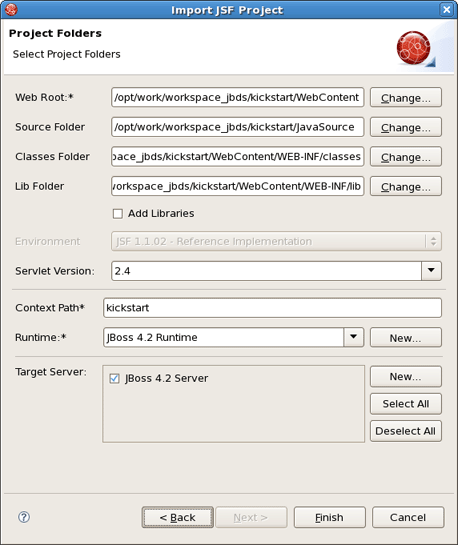458x545 pixels.
Task: Open the help question mark icon
Action: [x=24, y=517]
